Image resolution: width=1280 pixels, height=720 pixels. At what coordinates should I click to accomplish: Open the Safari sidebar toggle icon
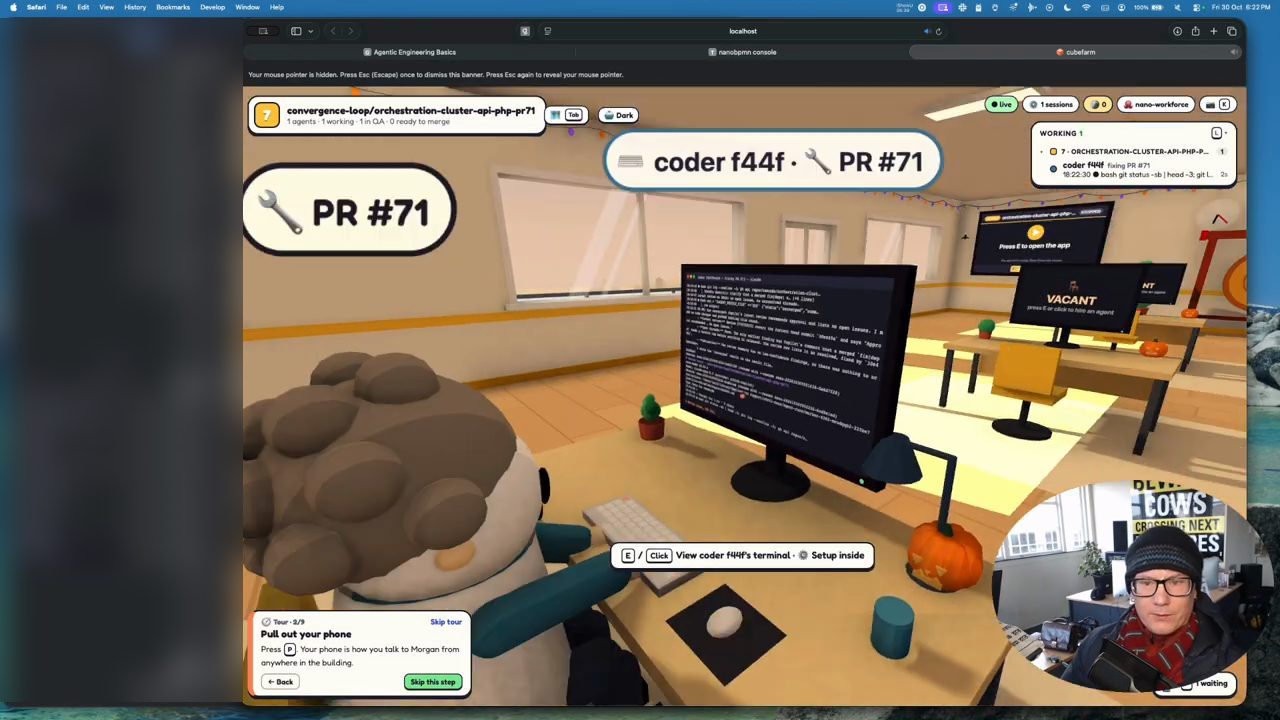pyautogui.click(x=296, y=31)
